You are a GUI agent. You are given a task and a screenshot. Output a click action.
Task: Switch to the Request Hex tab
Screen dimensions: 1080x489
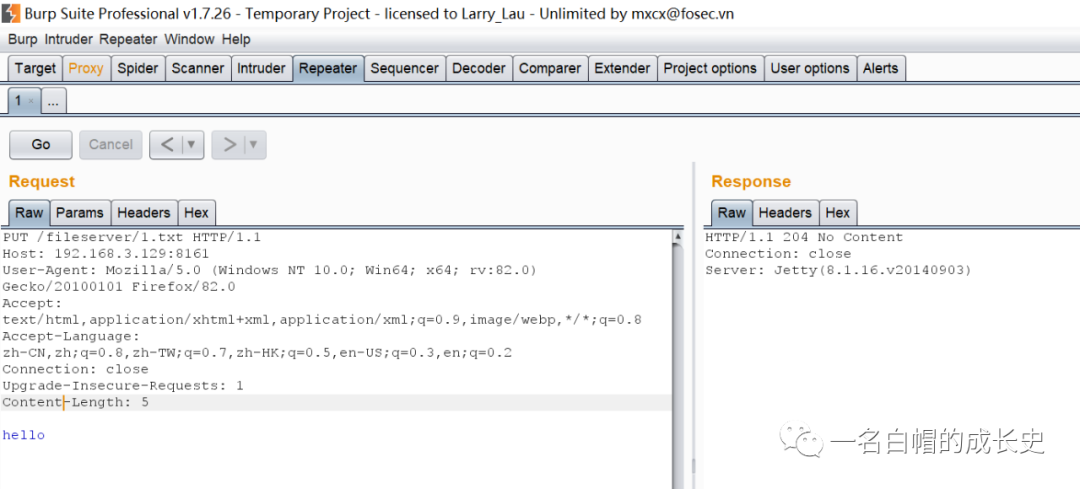coord(197,213)
